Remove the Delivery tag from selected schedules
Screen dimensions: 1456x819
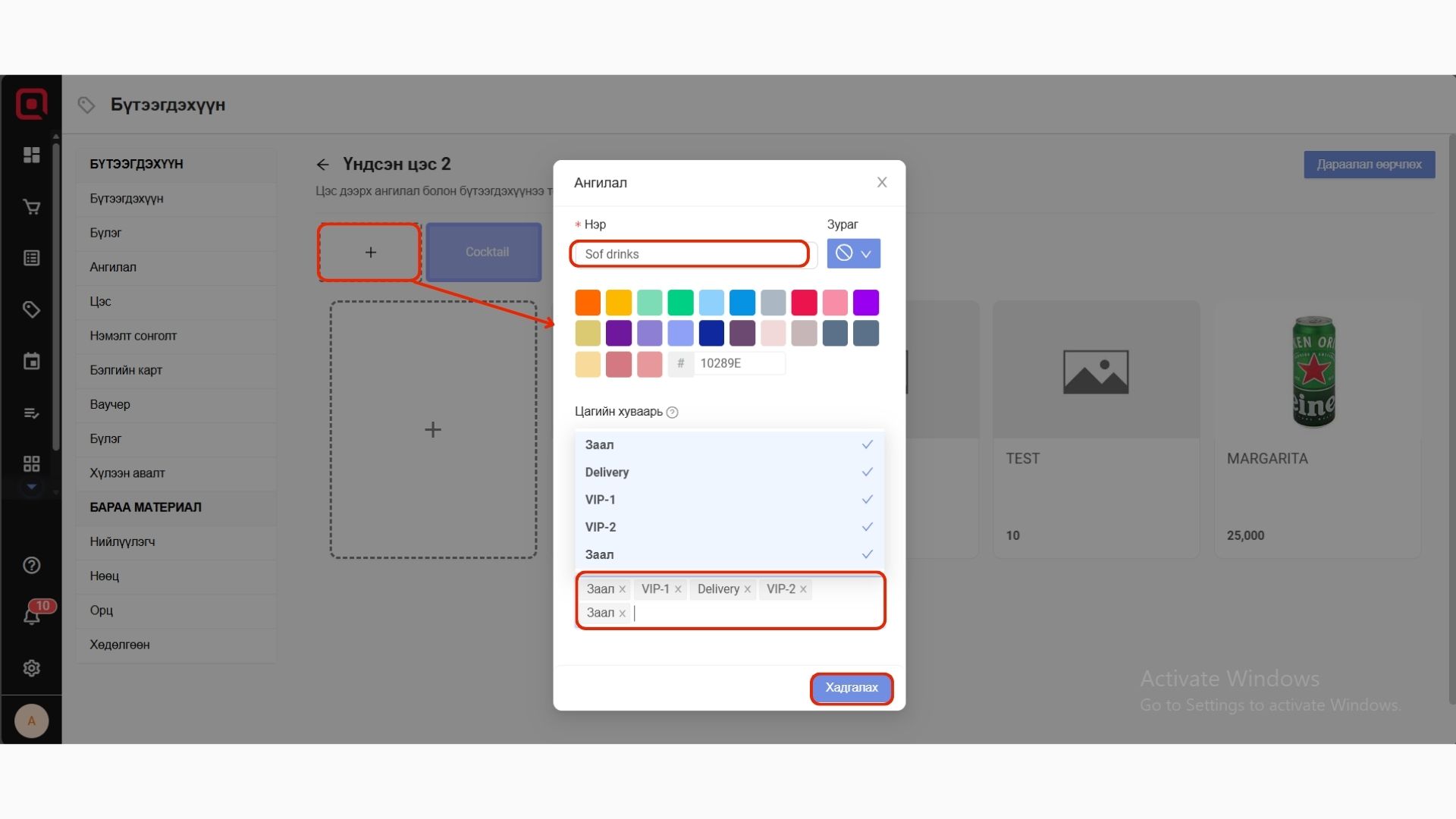[747, 589]
